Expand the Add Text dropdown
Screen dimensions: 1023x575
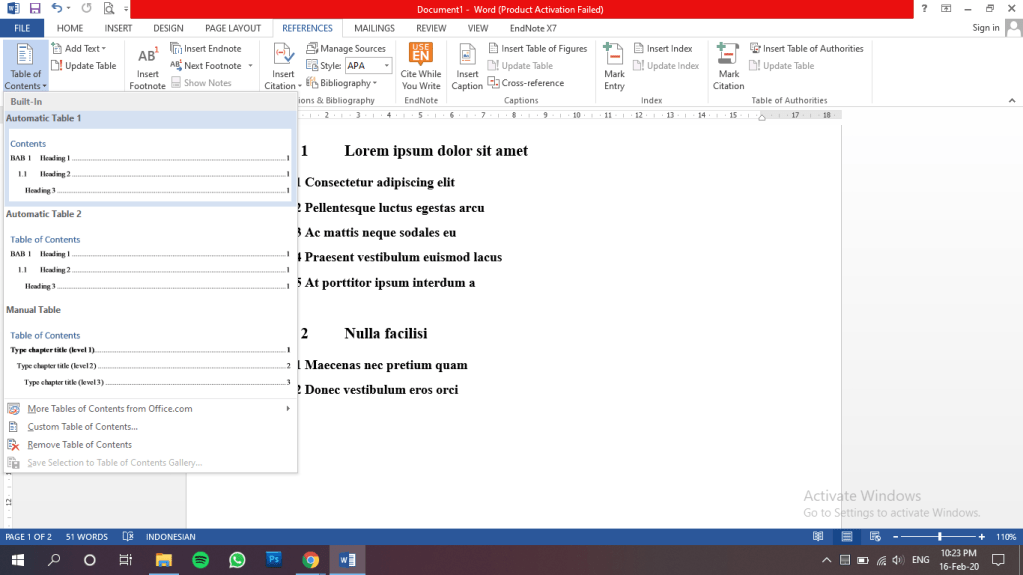tap(103, 48)
